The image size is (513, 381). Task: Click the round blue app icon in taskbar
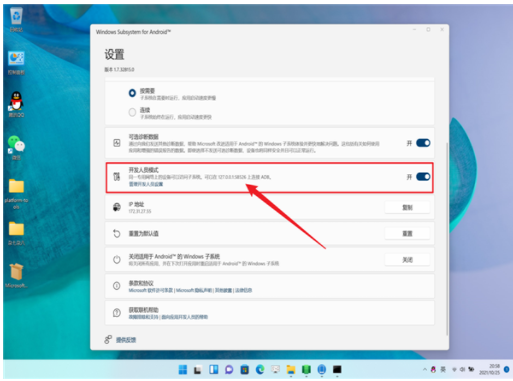[x=322, y=369]
